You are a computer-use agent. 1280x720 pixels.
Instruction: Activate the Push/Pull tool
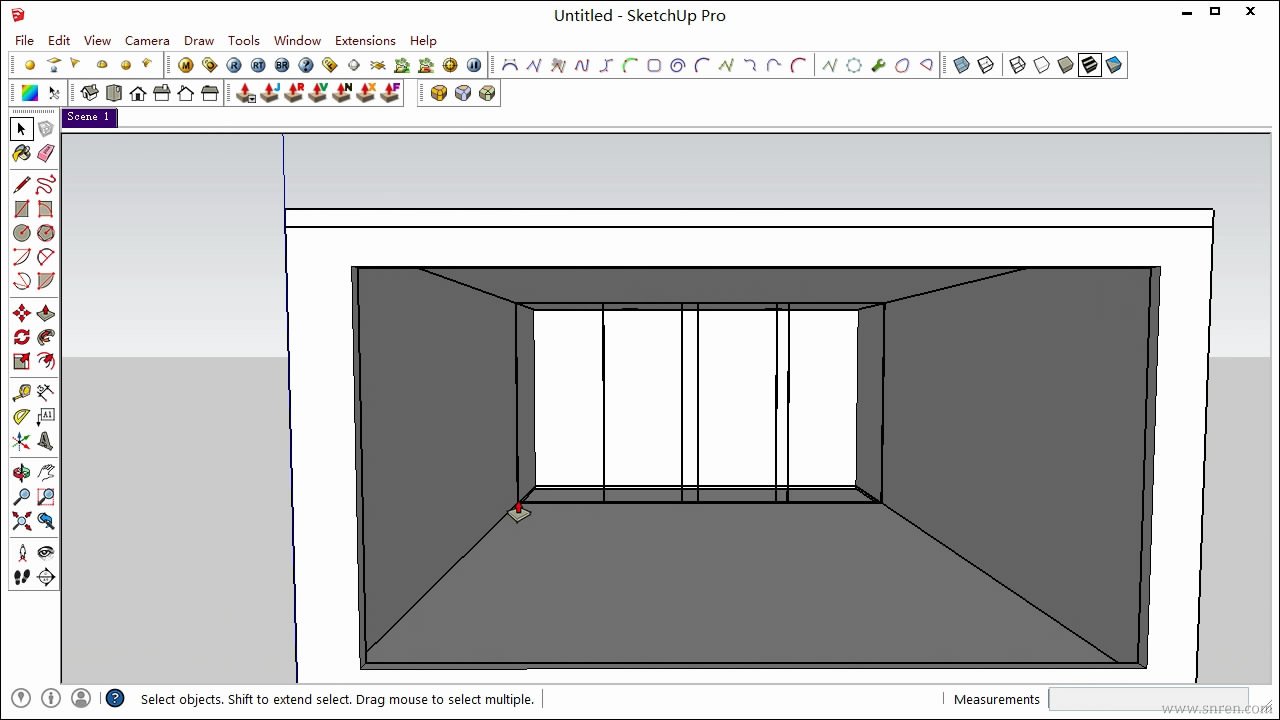(45, 313)
